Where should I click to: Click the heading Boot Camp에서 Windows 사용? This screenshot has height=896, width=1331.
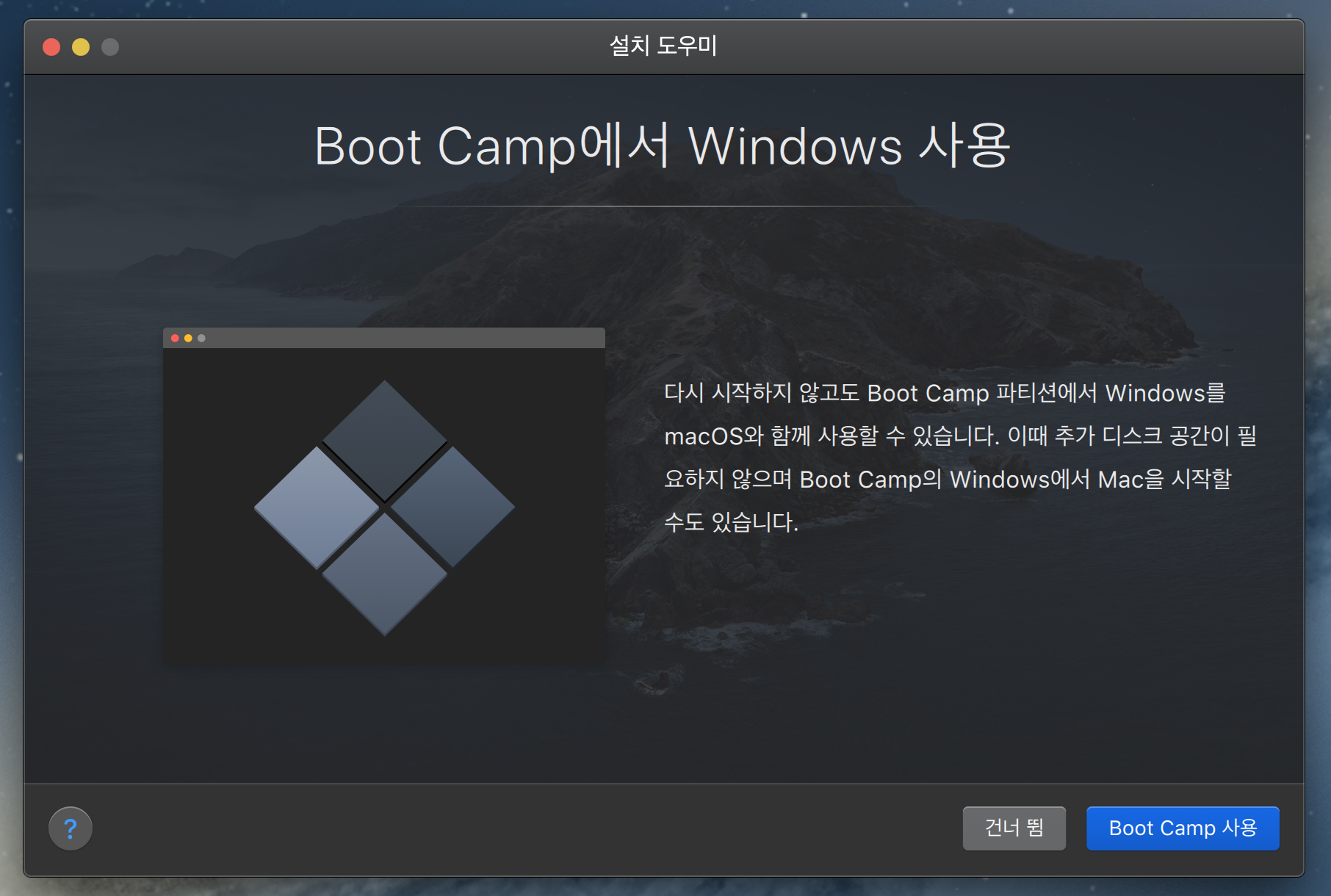(663, 145)
